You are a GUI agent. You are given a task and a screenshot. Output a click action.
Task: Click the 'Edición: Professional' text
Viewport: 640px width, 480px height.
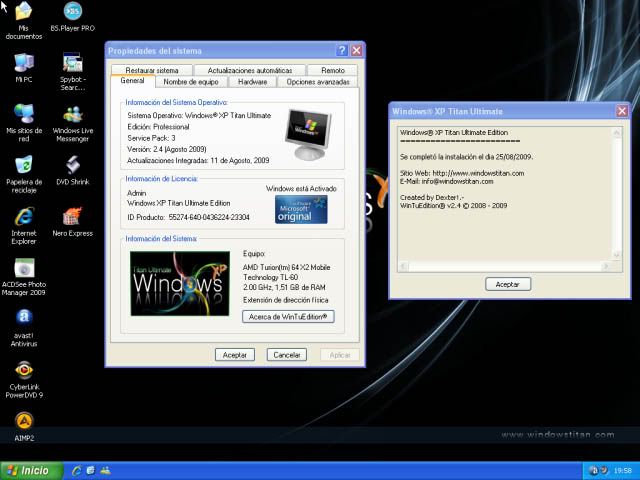coord(158,127)
